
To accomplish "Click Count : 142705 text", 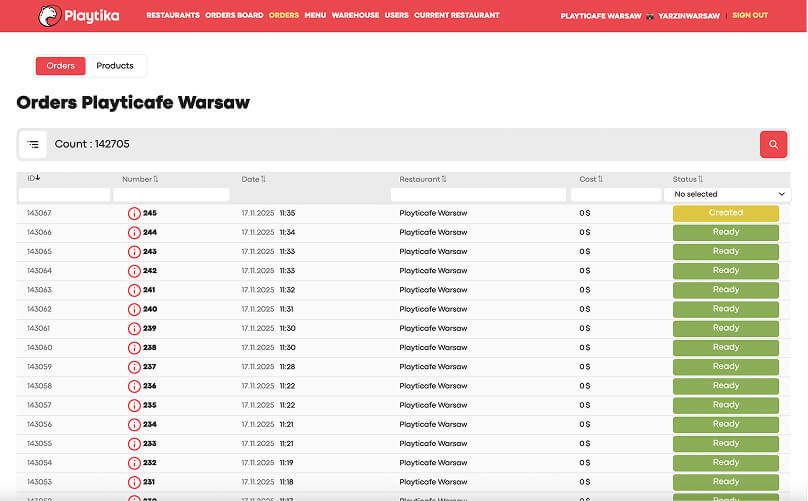I will pyautogui.click(x=92, y=144).
